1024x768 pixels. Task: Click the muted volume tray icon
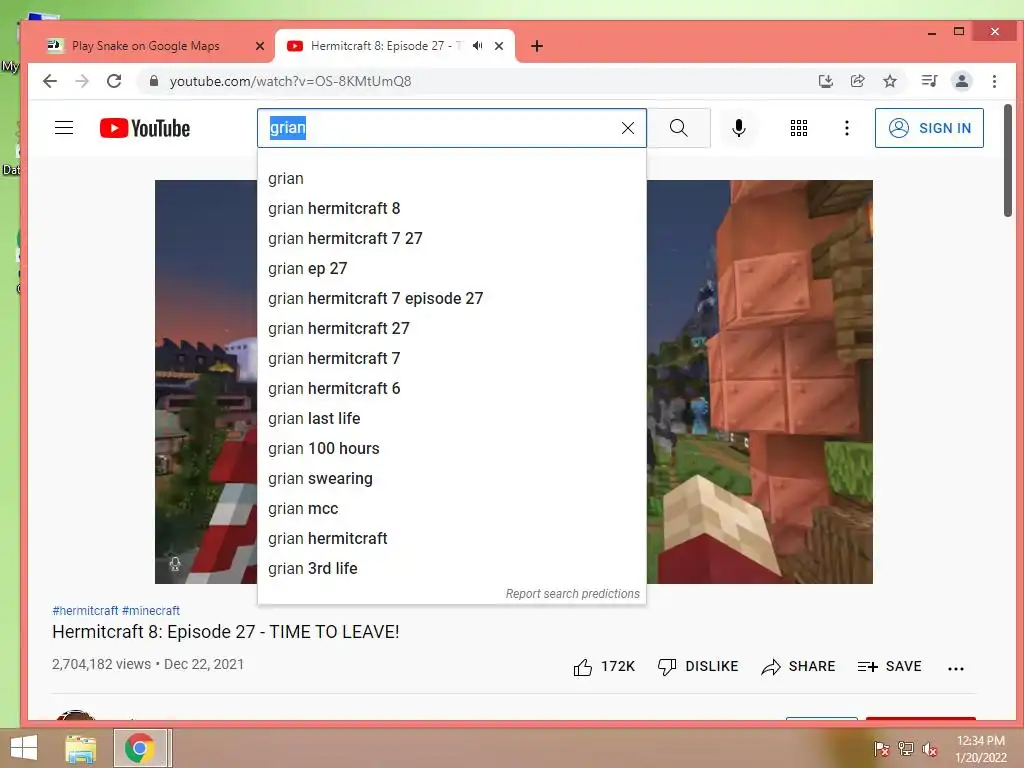click(x=930, y=748)
